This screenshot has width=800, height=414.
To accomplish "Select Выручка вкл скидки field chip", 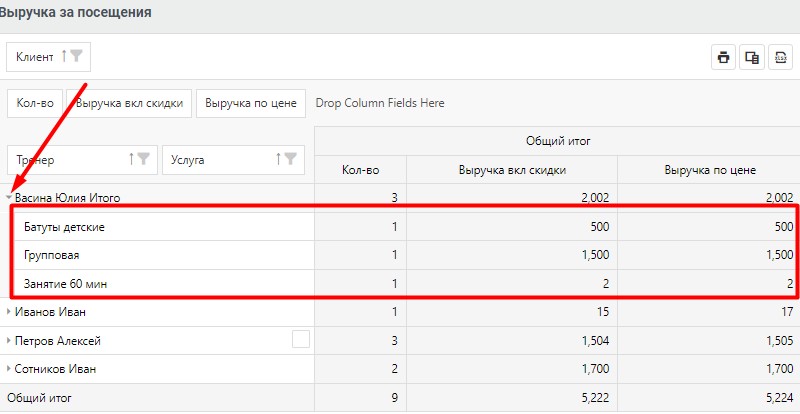I will click(x=129, y=103).
